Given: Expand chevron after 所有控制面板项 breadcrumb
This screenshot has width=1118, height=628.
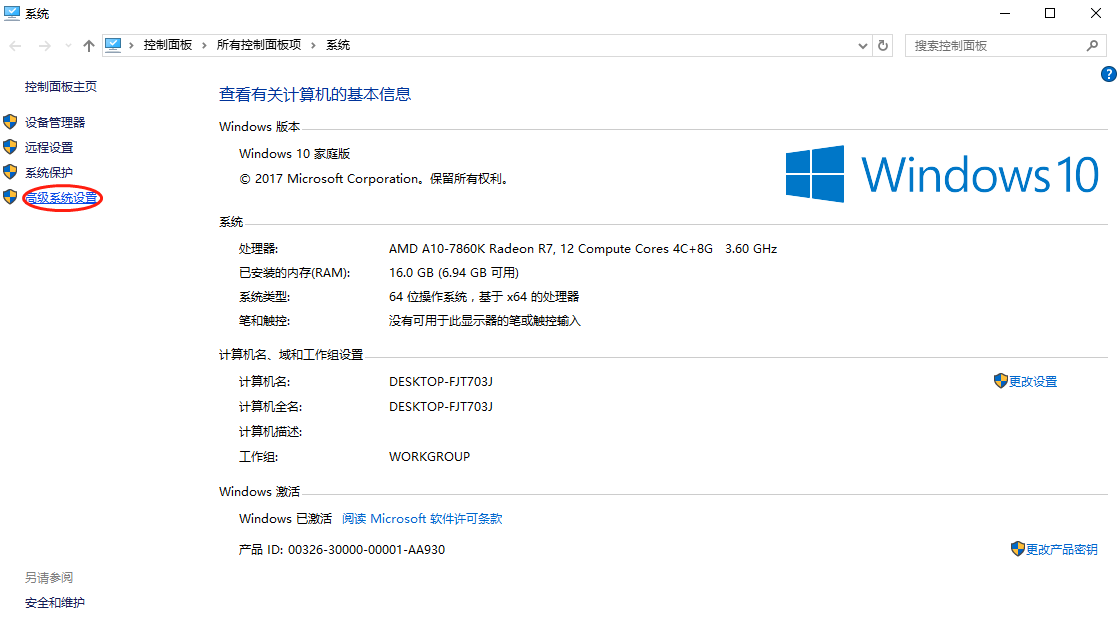Looking at the screenshot, I should tap(313, 45).
